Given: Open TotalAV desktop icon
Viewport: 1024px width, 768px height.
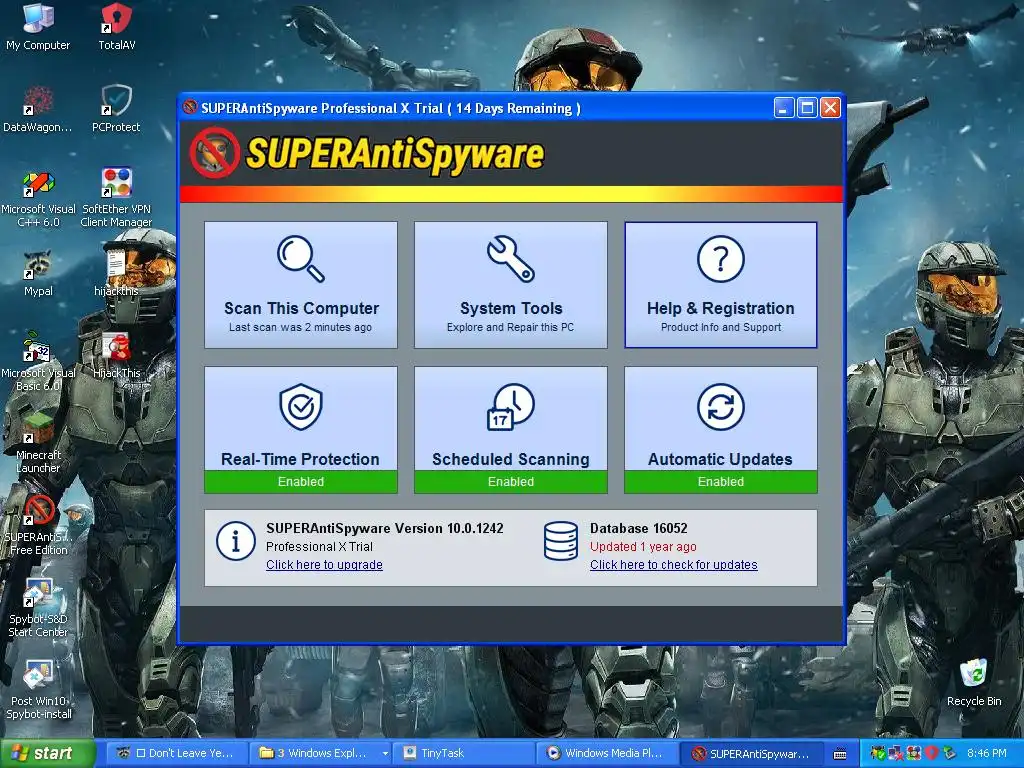Looking at the screenshot, I should (x=117, y=26).
